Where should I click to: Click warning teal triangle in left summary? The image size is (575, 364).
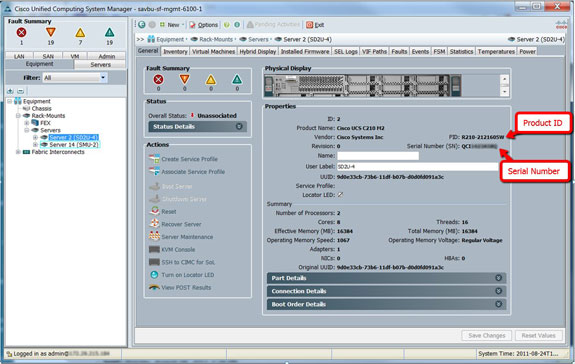[109, 33]
